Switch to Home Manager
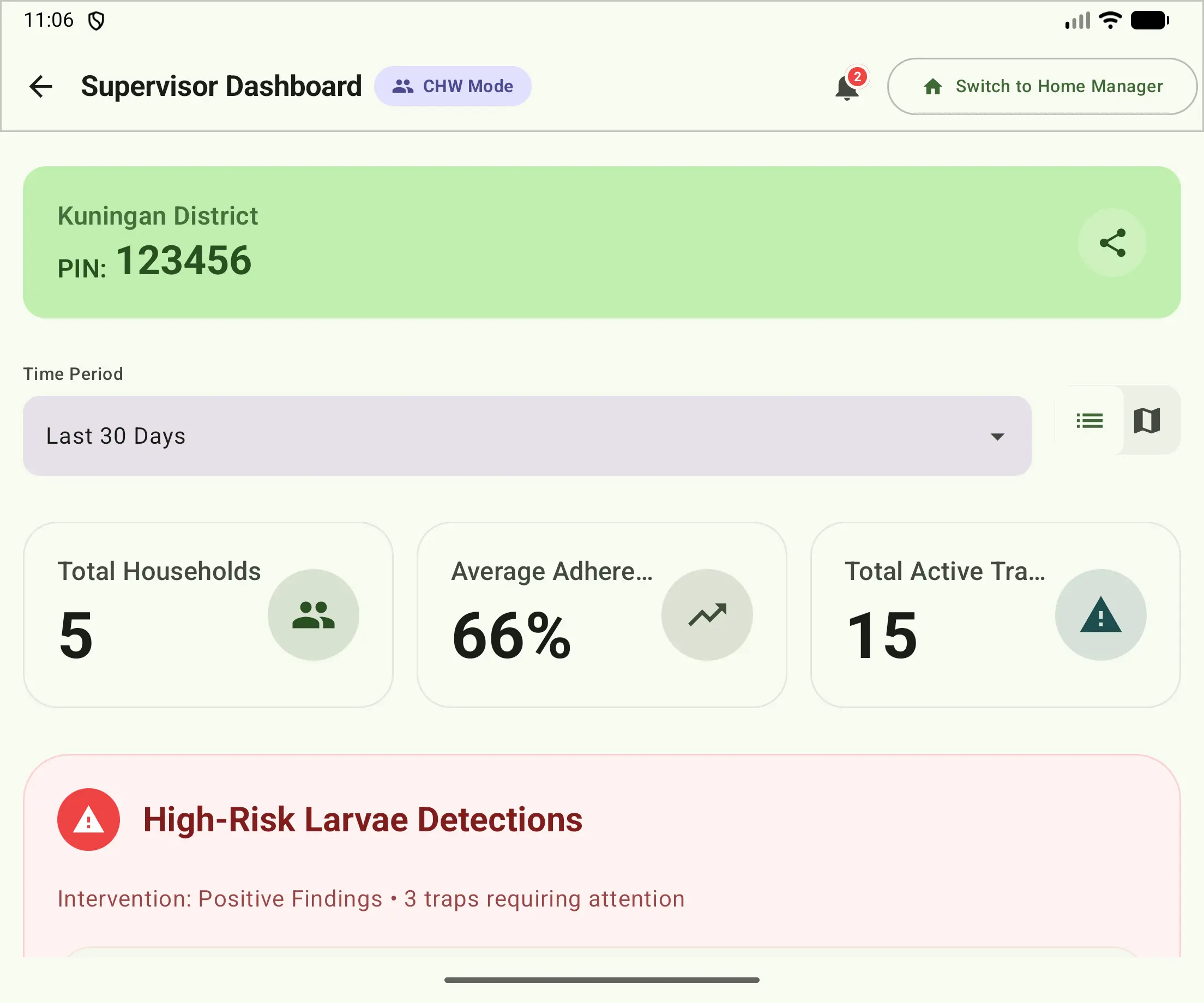Screen dimensions: 1204x1003 1042,86
